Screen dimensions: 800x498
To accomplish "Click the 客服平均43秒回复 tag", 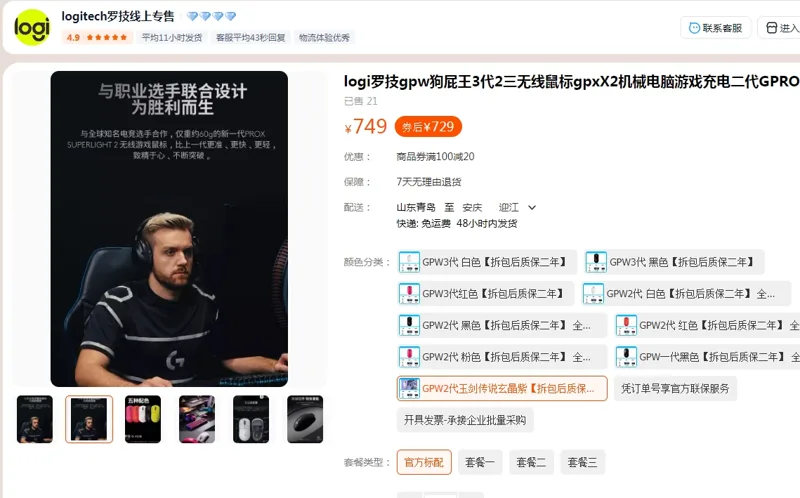I will [251, 37].
